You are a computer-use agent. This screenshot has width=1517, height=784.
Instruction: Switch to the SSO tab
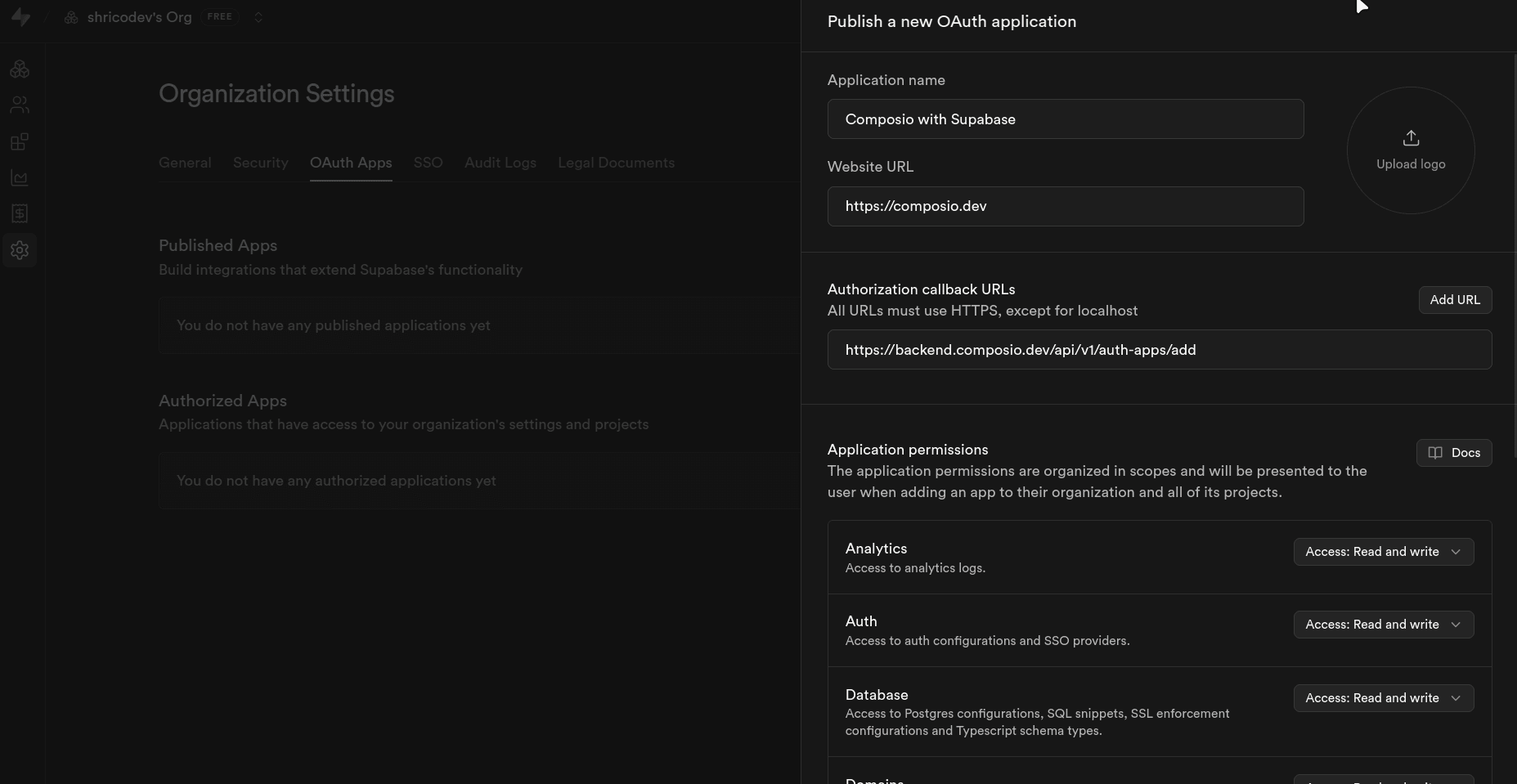[429, 163]
